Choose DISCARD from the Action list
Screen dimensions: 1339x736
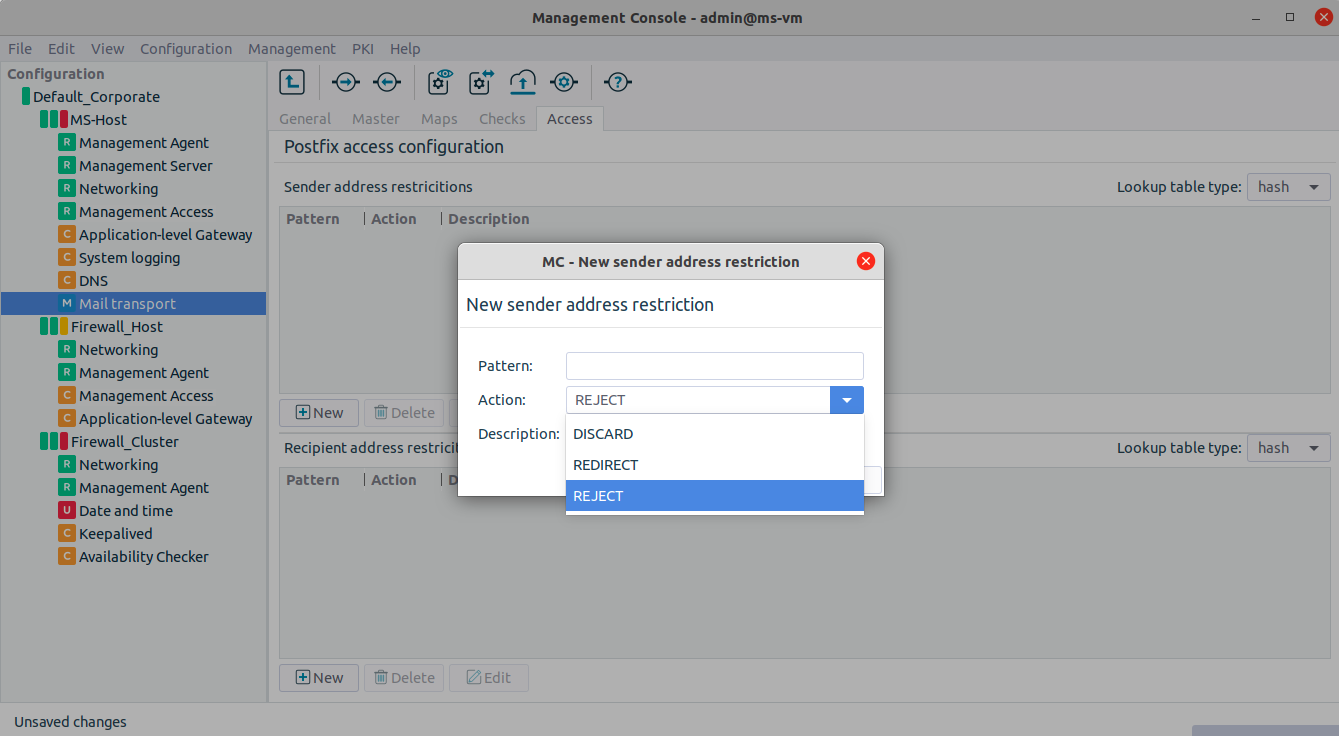714,434
